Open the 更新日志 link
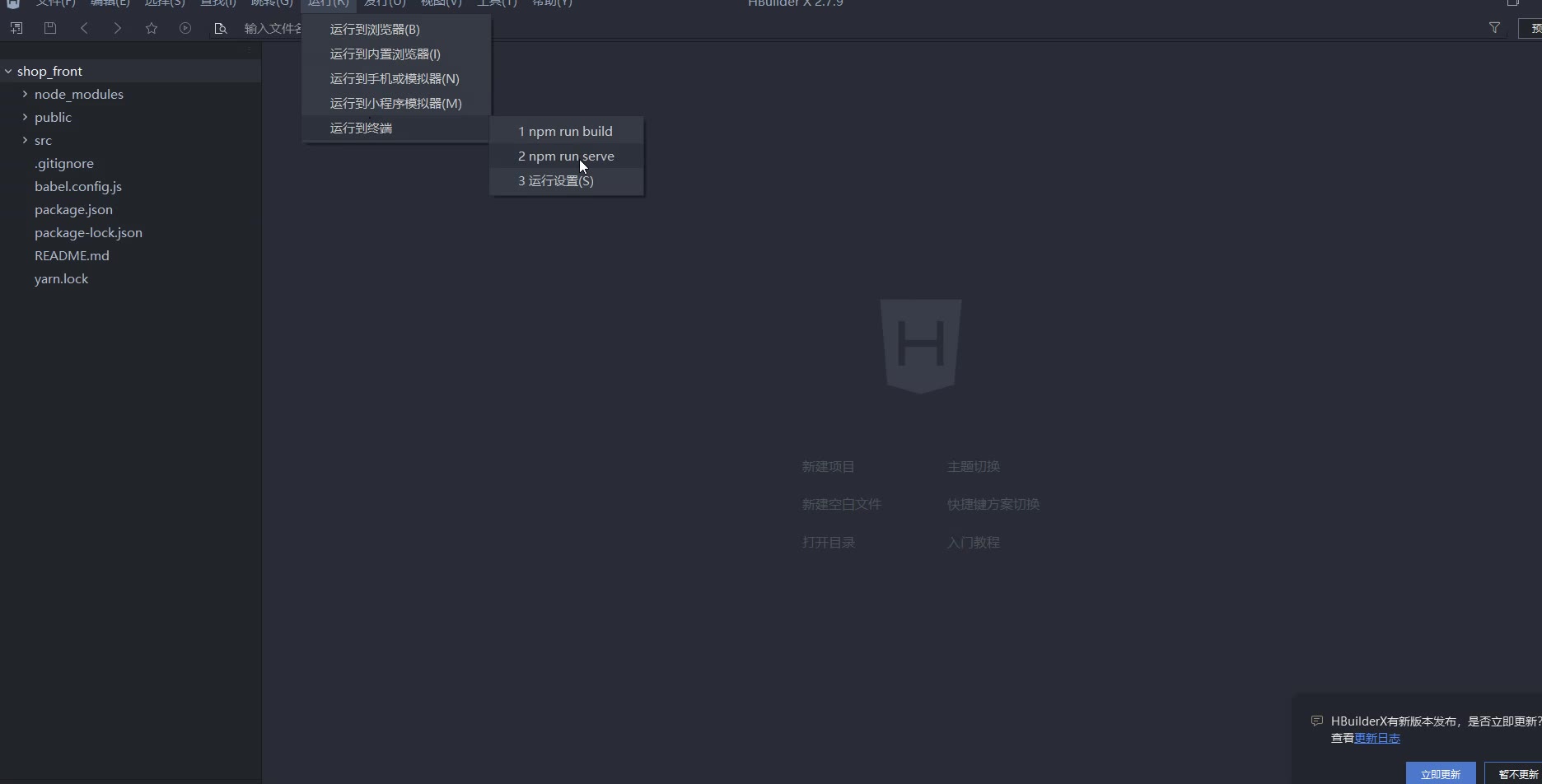Screen dimensions: 1542x784 1377,738
